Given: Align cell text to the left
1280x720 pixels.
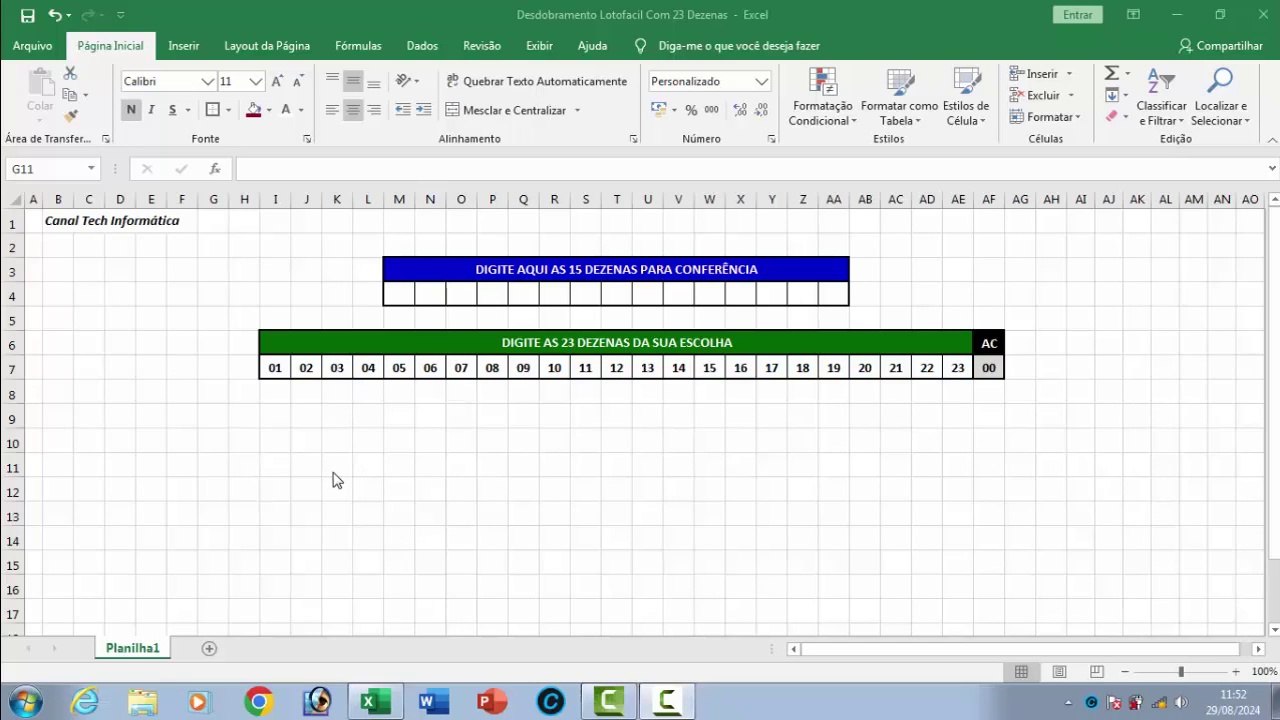Looking at the screenshot, I should [332, 110].
